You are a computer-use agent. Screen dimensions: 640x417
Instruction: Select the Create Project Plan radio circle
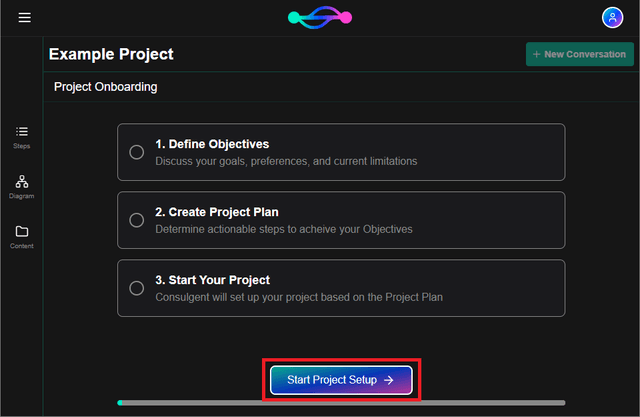[137, 220]
